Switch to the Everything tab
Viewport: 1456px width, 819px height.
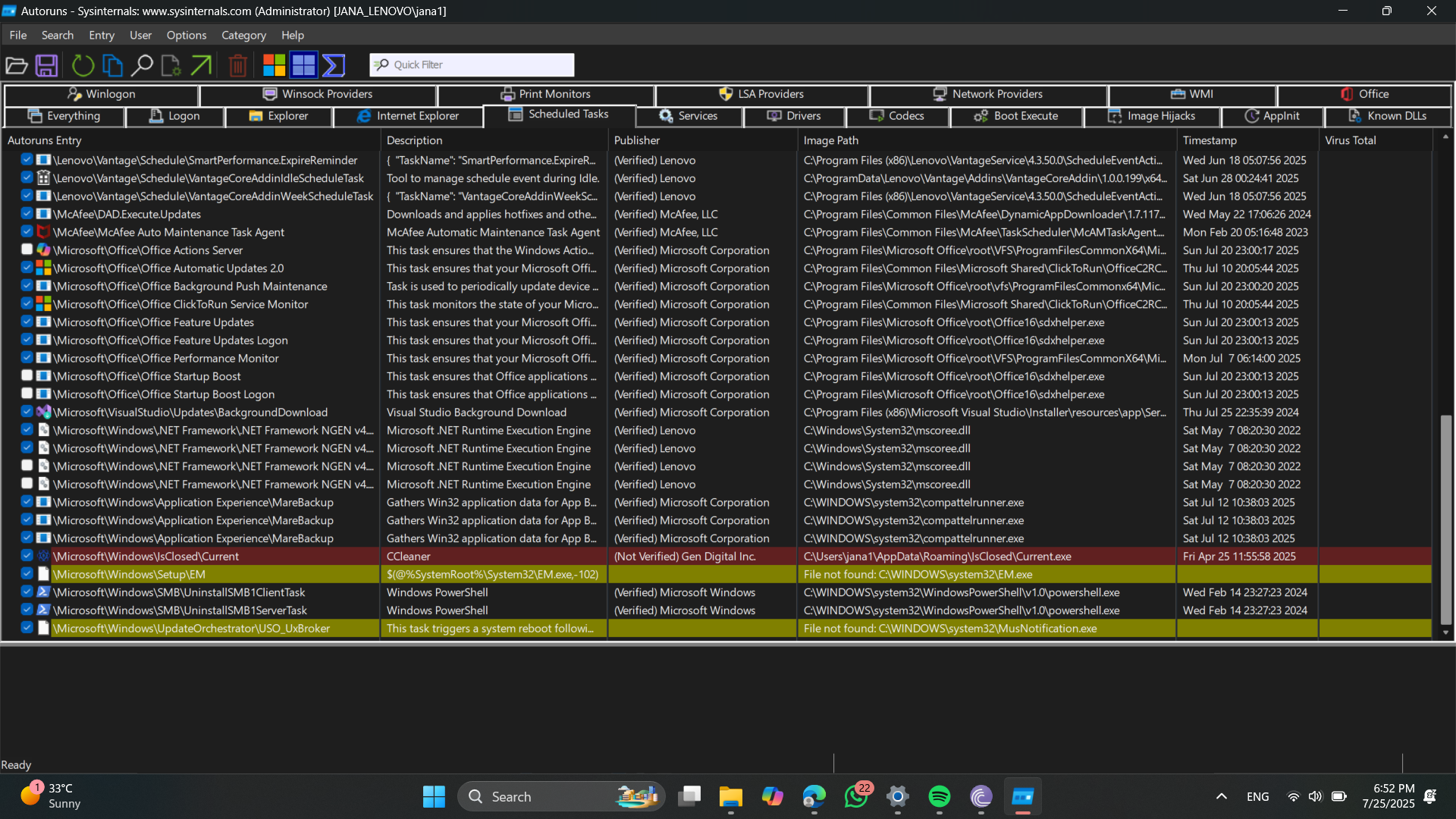click(64, 116)
